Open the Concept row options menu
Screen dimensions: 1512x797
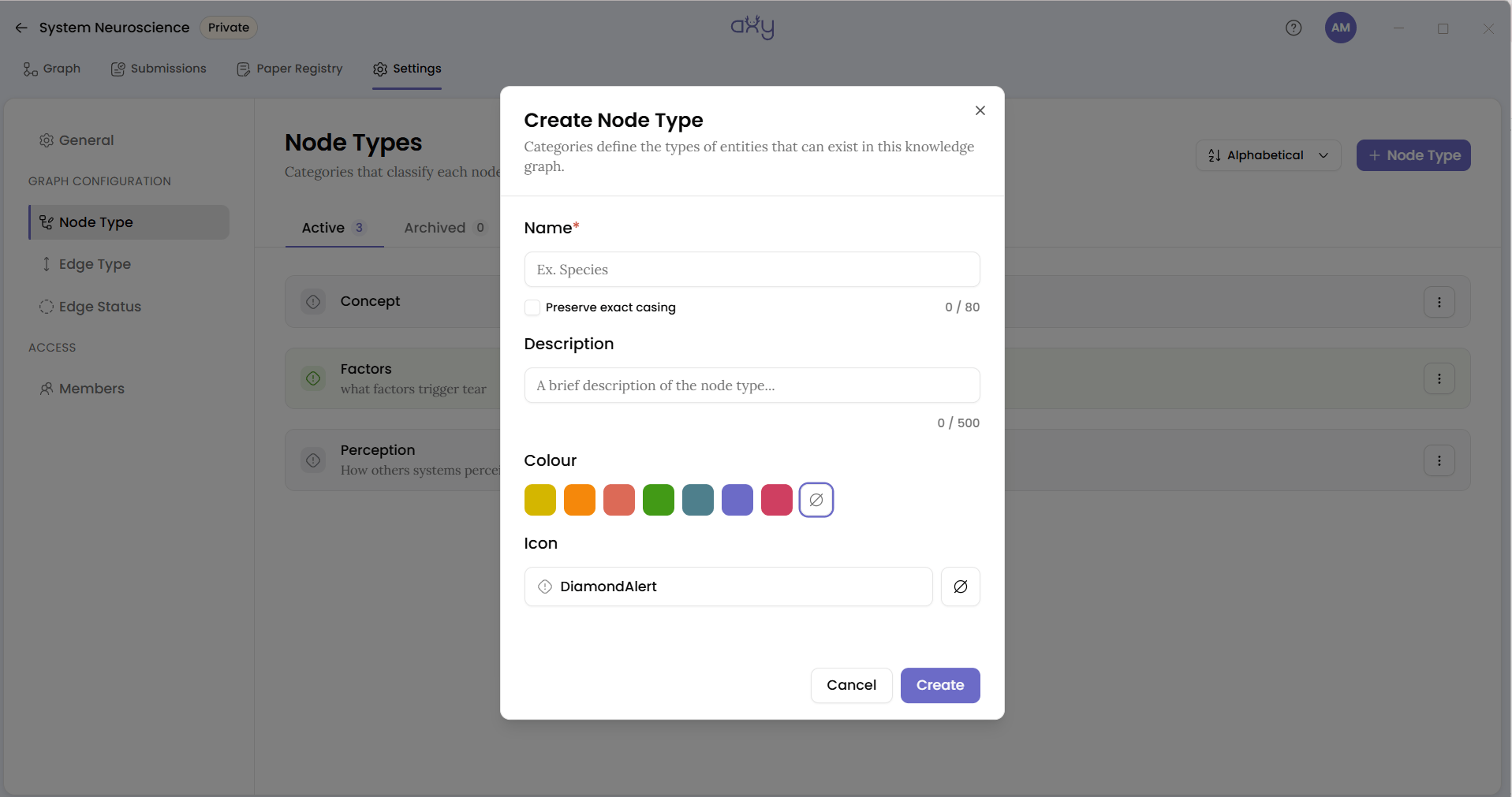(x=1439, y=302)
